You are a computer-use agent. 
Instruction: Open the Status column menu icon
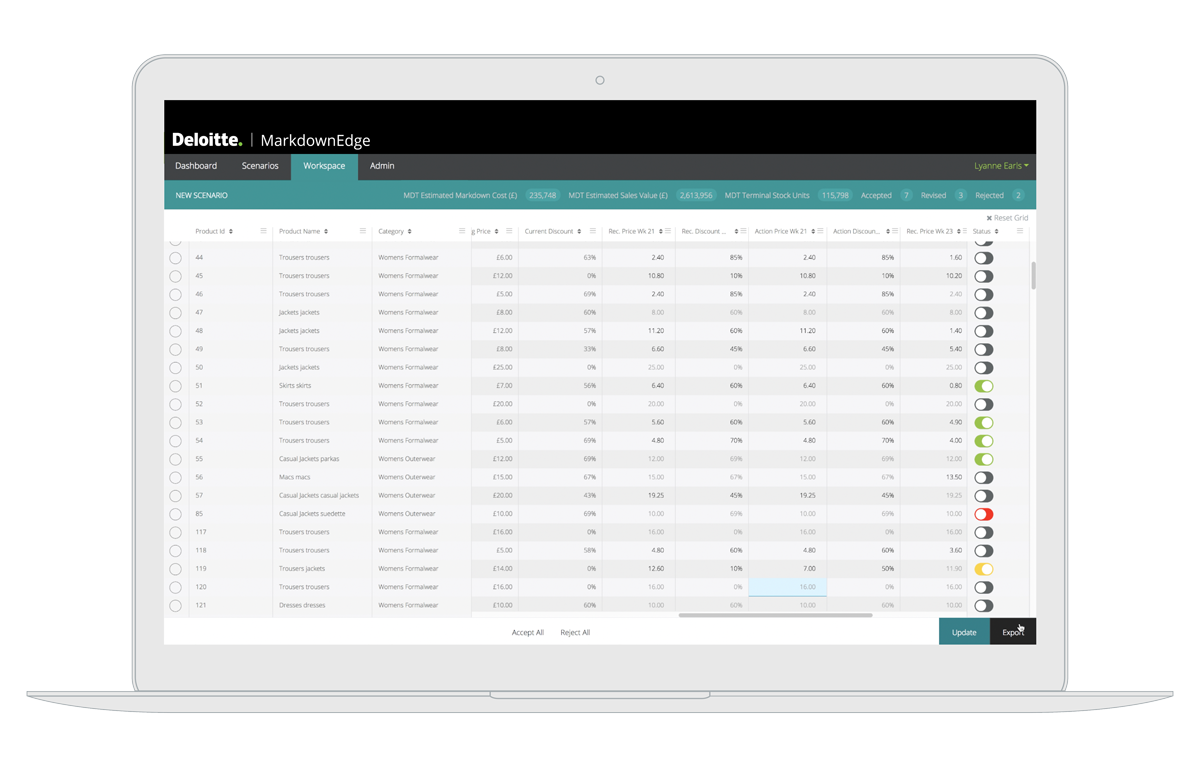(x=1020, y=231)
